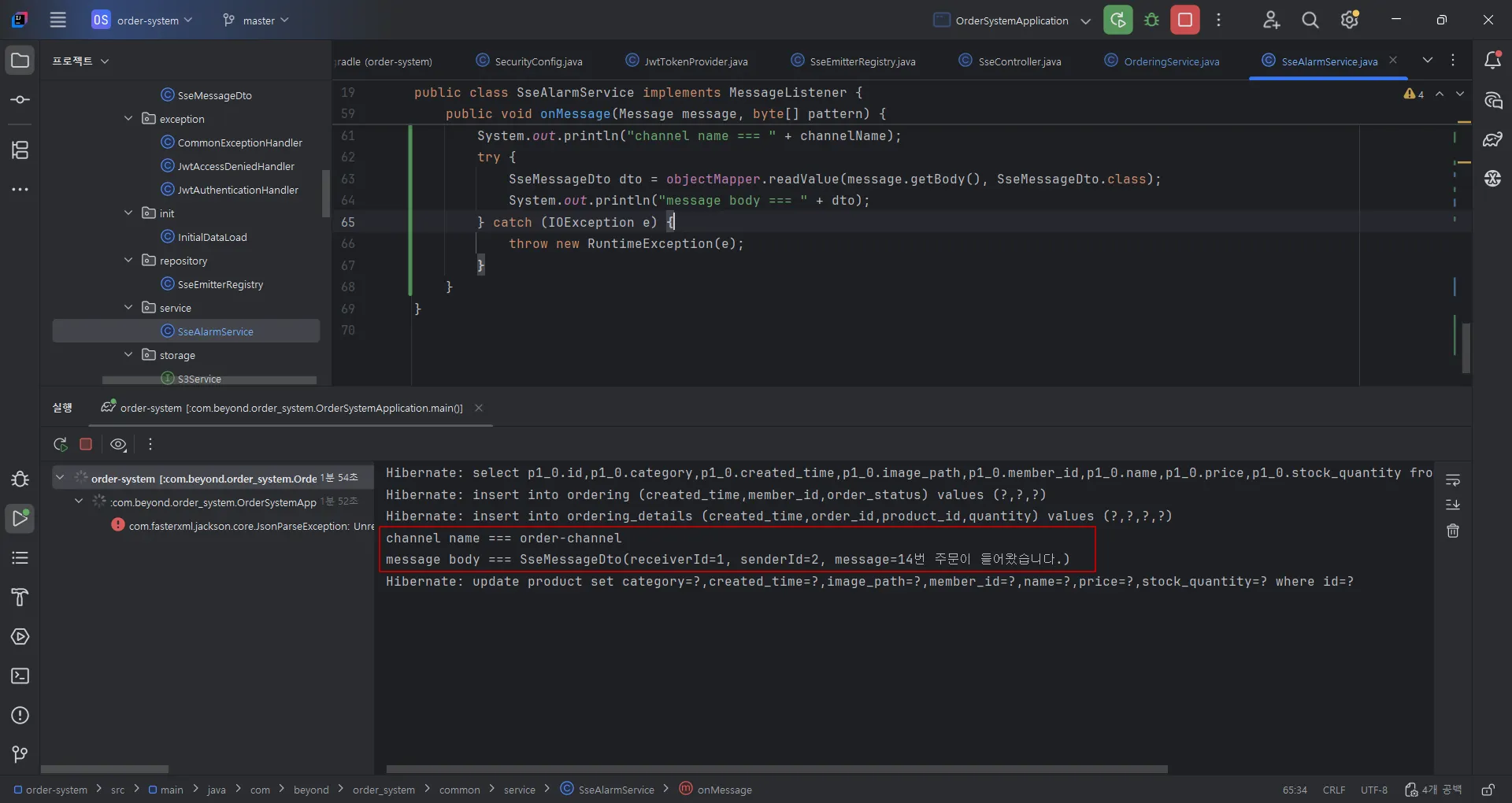Open the Terminal tool window
Image resolution: width=1512 pixels, height=803 pixels.
(x=20, y=676)
